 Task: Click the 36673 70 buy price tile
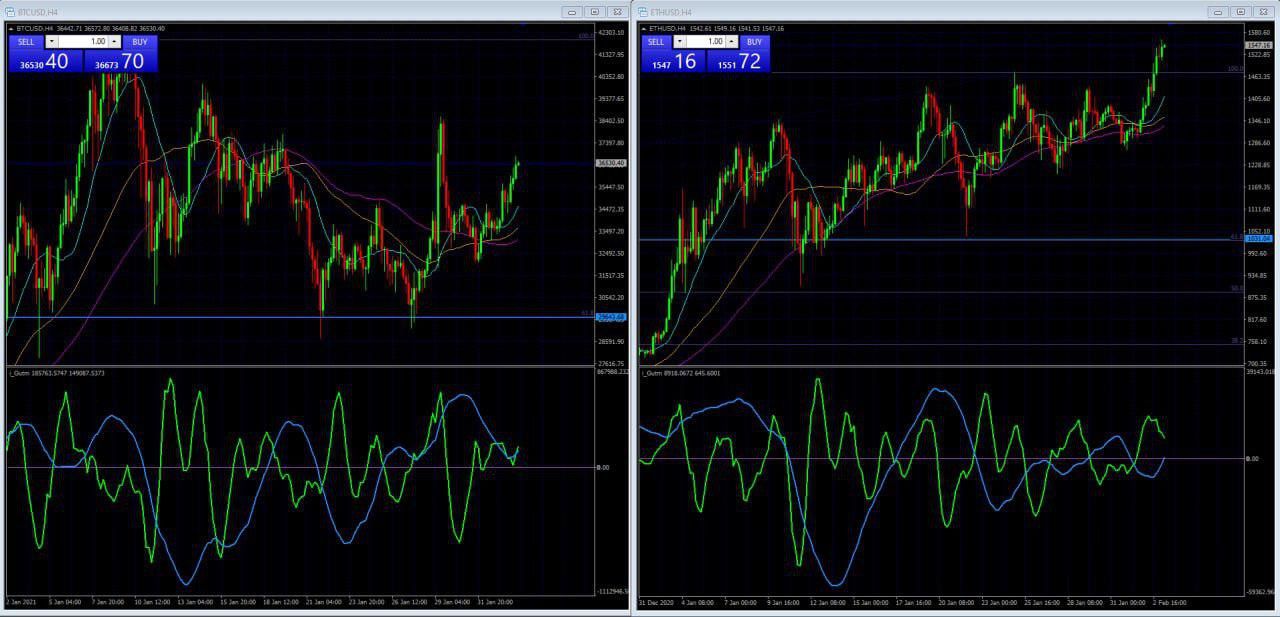[120, 62]
